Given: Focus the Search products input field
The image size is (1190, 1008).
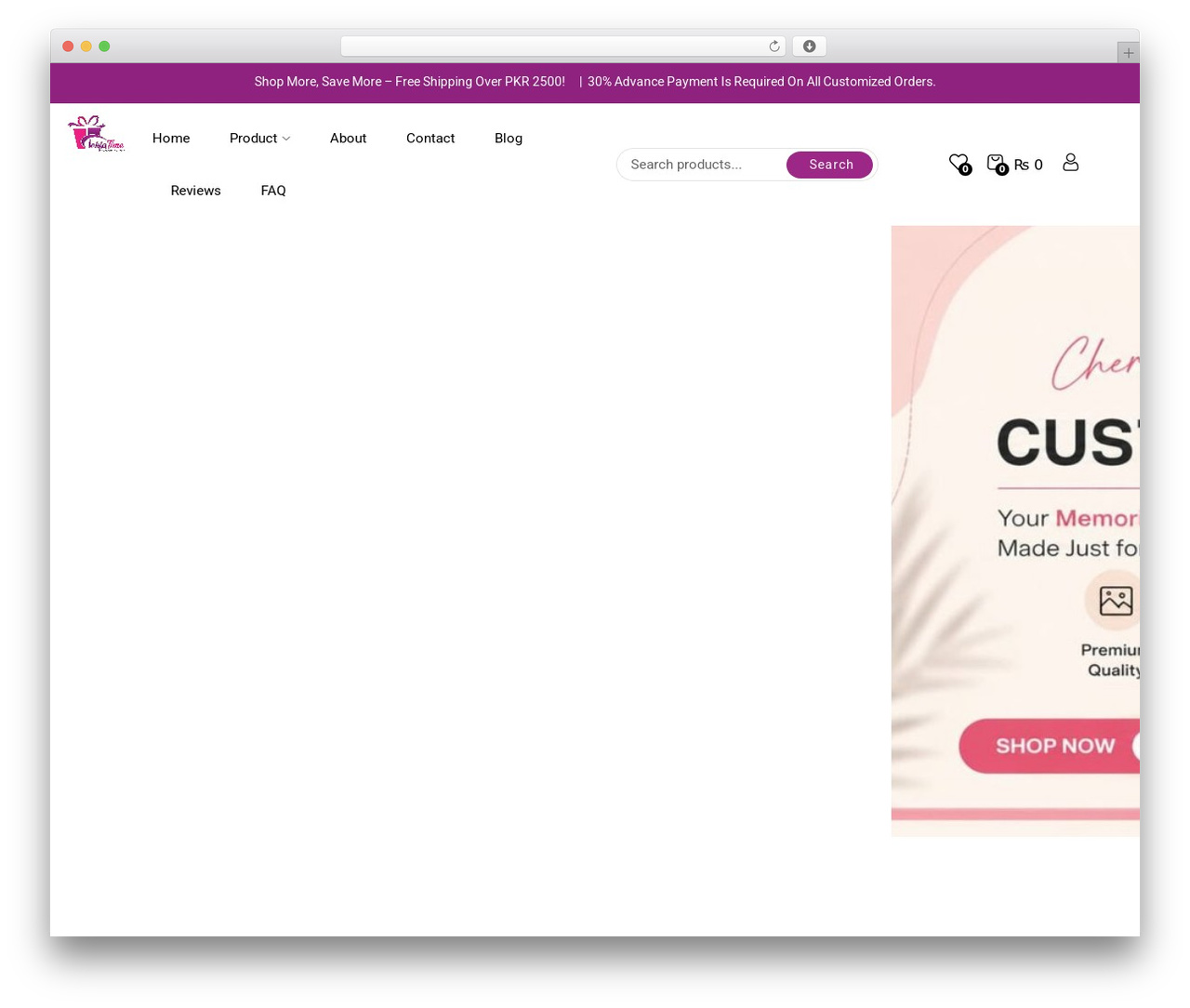Looking at the screenshot, I should (x=702, y=165).
